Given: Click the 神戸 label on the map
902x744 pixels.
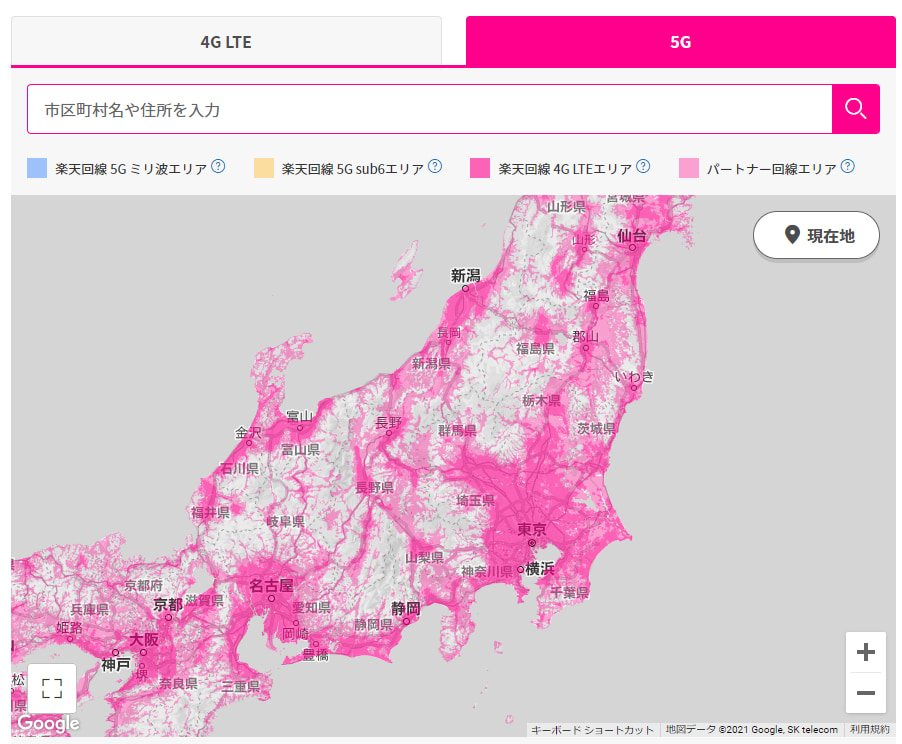Looking at the screenshot, I should tap(116, 665).
